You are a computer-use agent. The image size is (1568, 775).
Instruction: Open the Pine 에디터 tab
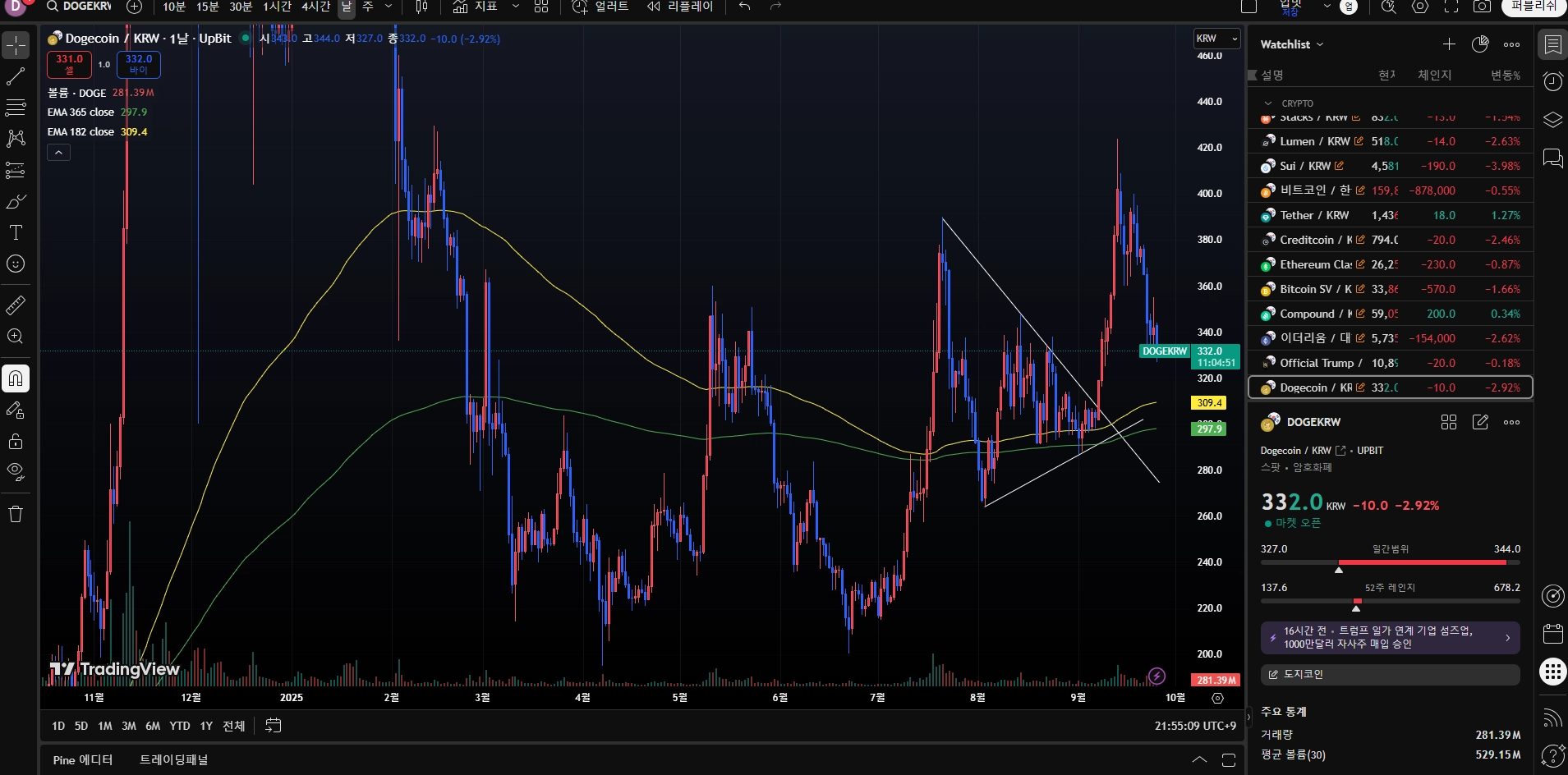click(83, 760)
